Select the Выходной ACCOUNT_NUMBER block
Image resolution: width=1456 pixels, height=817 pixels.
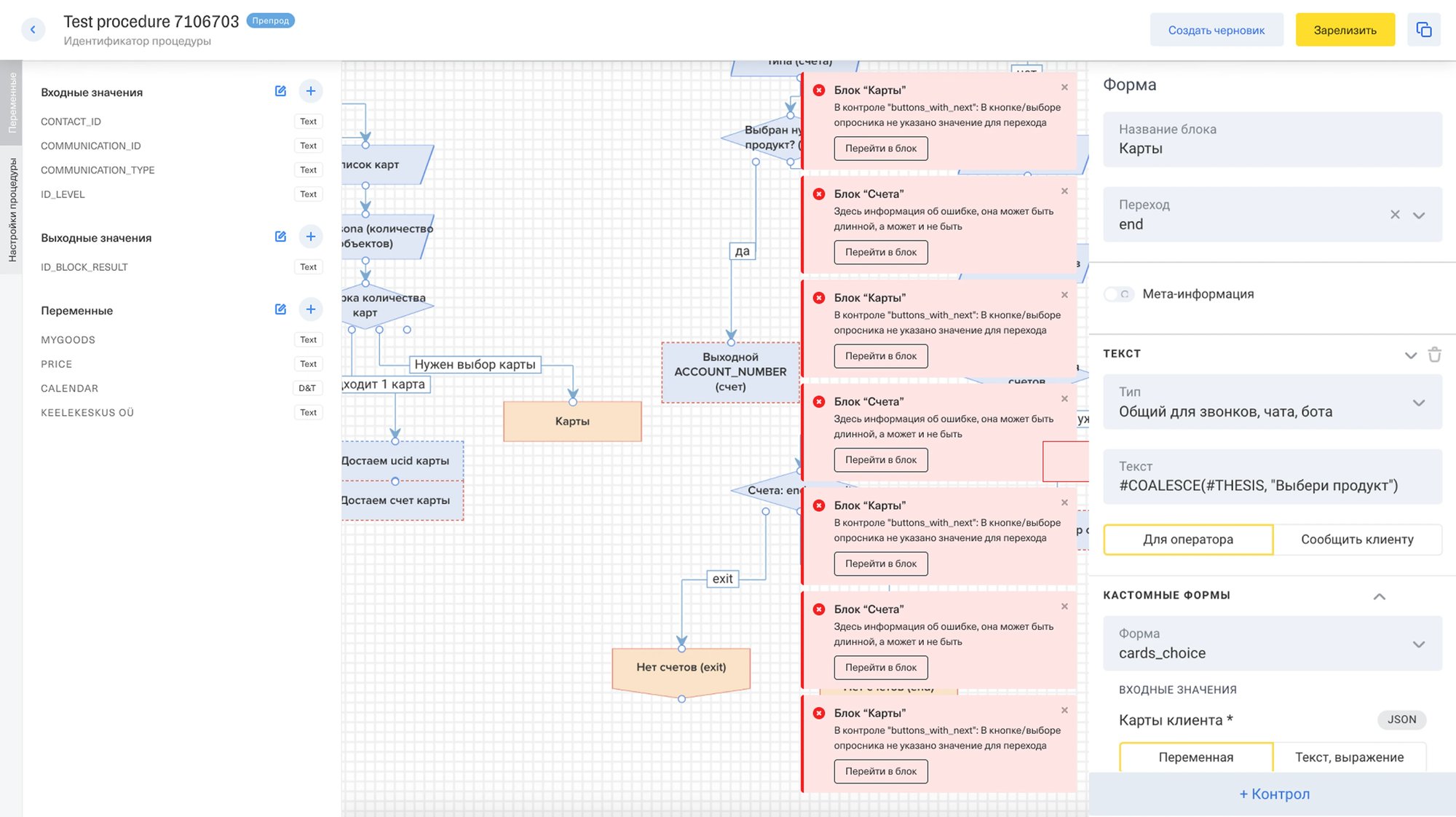point(730,372)
